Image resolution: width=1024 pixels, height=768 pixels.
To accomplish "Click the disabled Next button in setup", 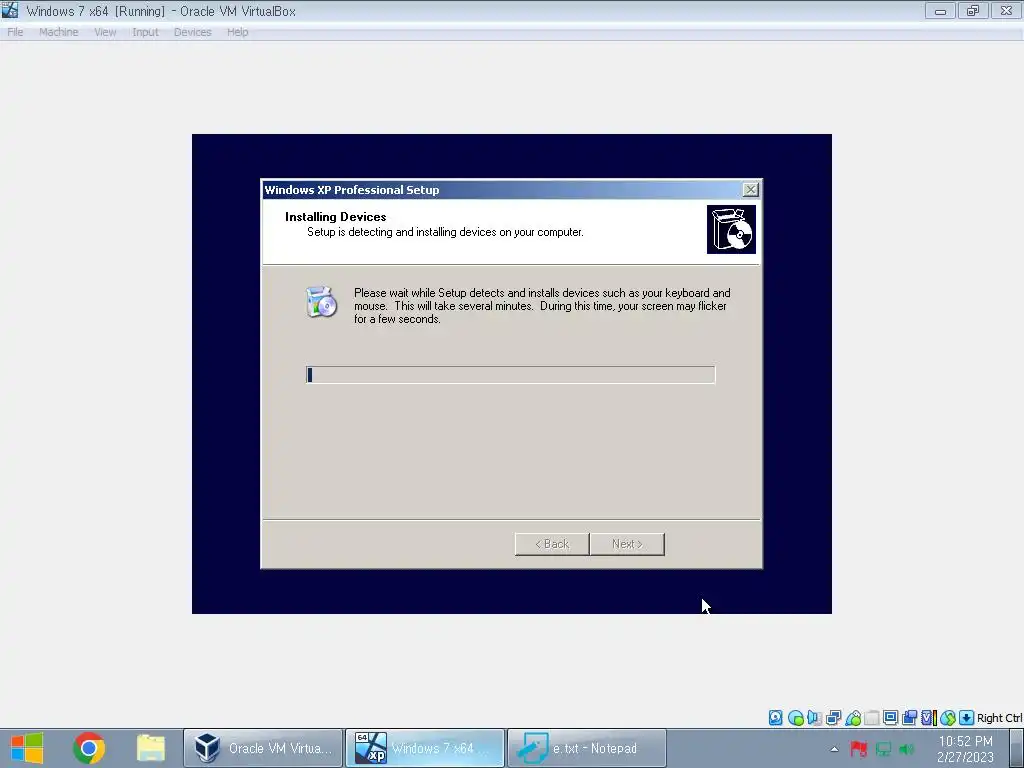I will click(627, 544).
